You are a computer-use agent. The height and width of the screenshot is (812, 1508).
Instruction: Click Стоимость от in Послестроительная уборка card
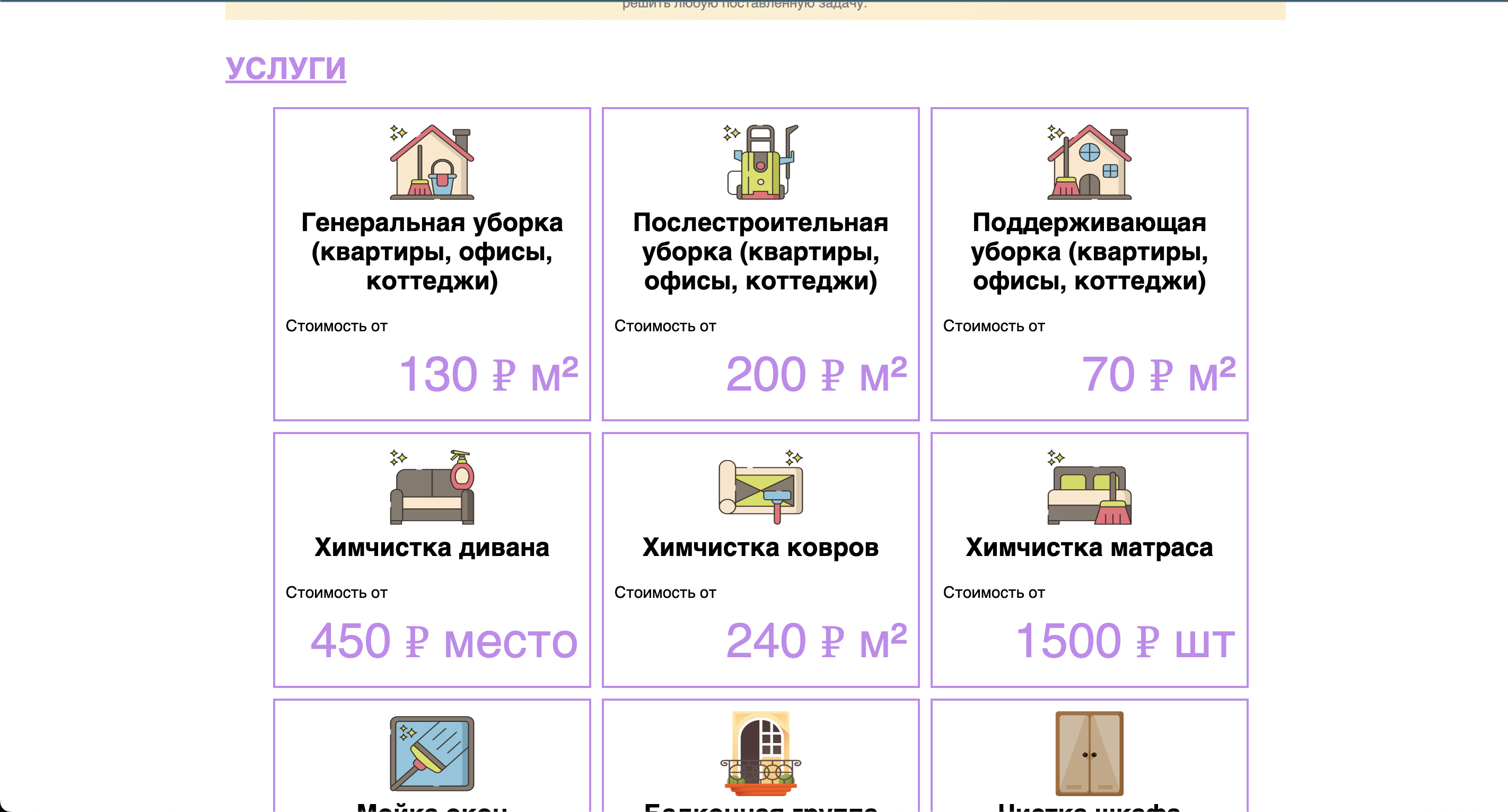point(665,326)
